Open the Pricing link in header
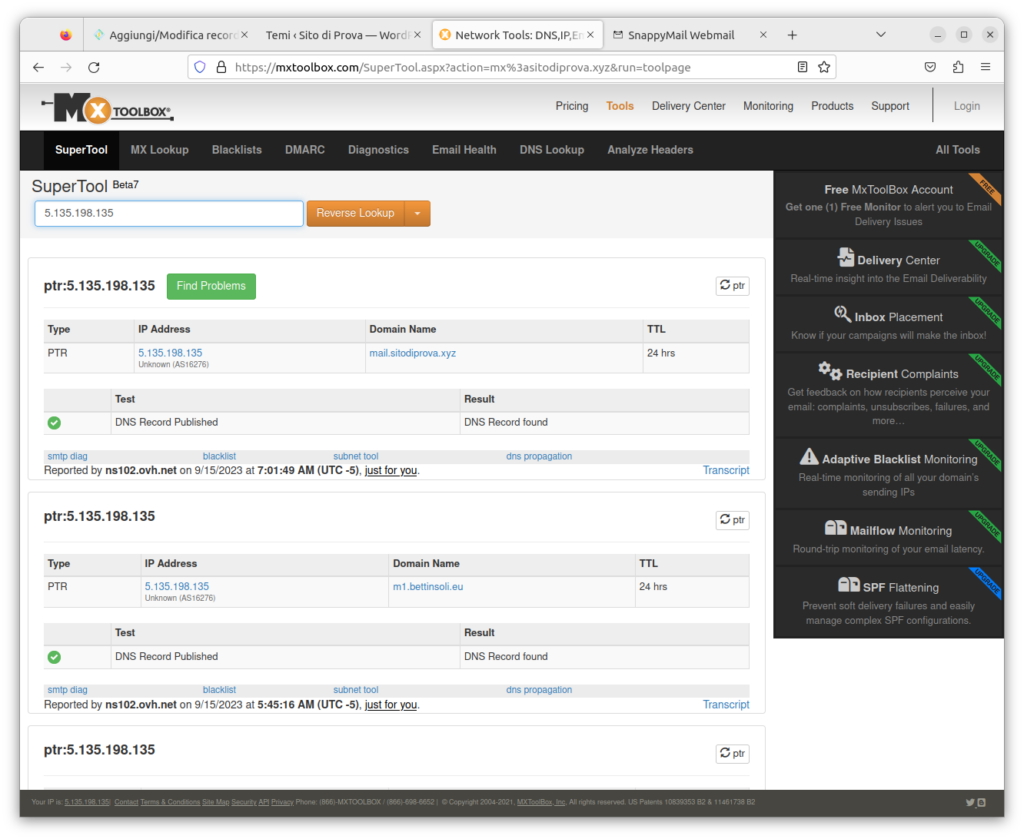The image size is (1024, 839). [571, 106]
